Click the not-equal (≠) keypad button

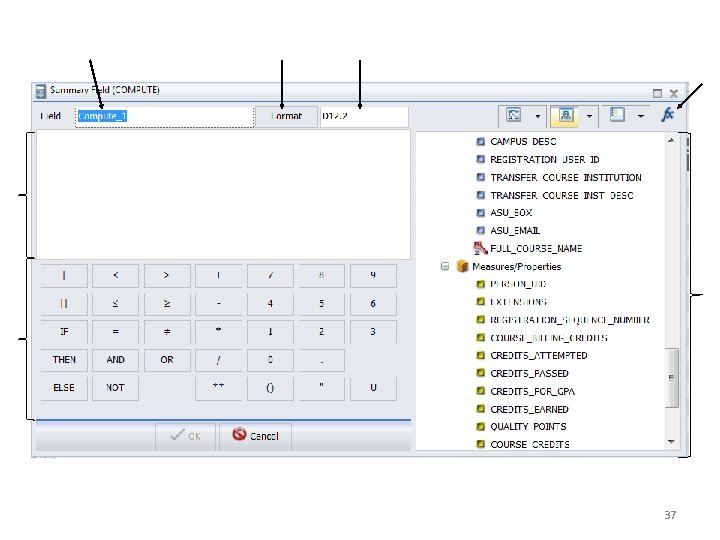coord(167,332)
